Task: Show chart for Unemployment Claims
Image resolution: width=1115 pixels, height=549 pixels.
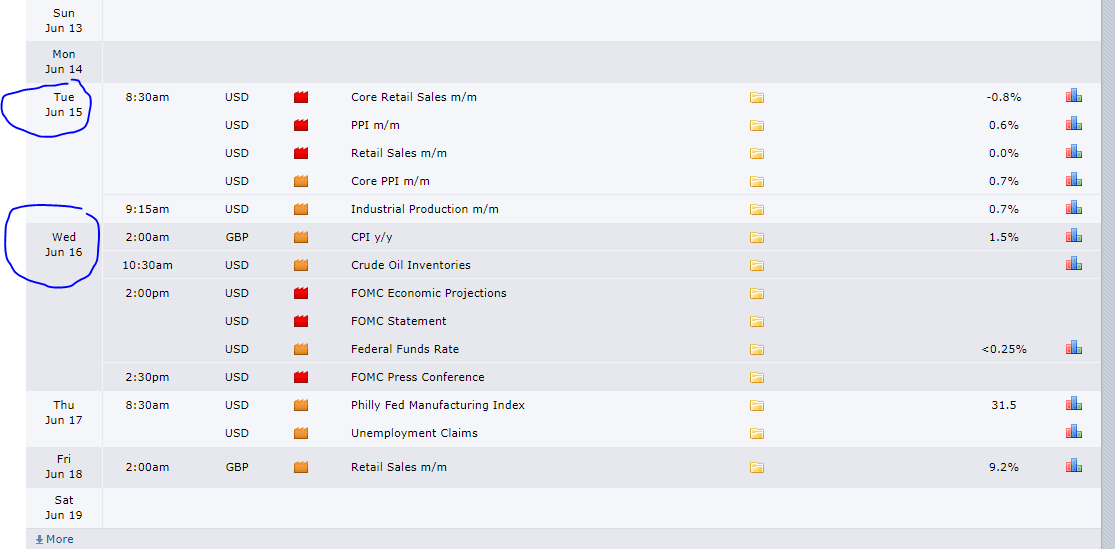Action: (1073, 432)
